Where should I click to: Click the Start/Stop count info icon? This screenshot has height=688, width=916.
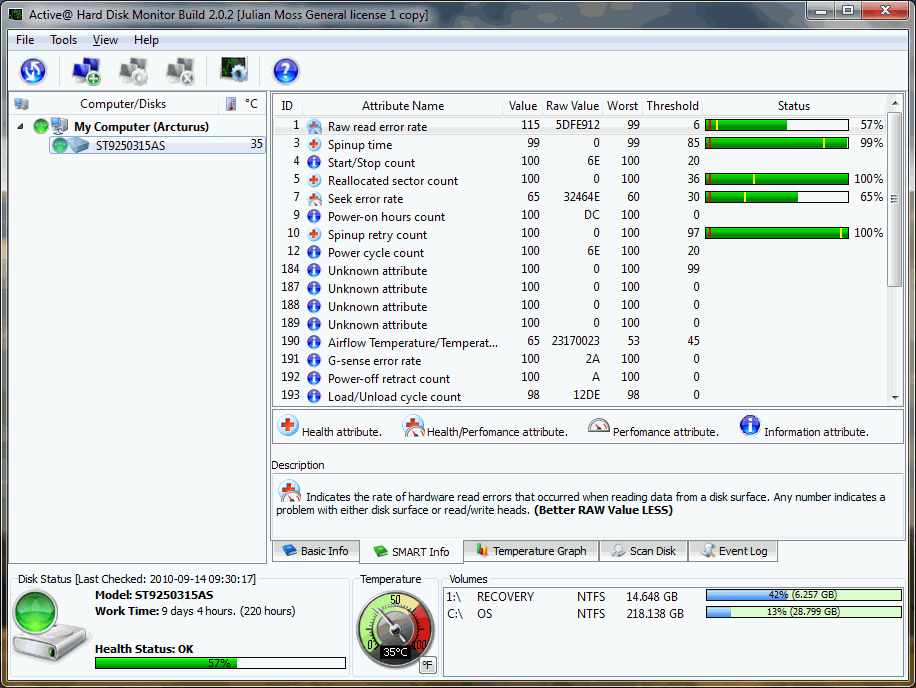tap(314, 162)
